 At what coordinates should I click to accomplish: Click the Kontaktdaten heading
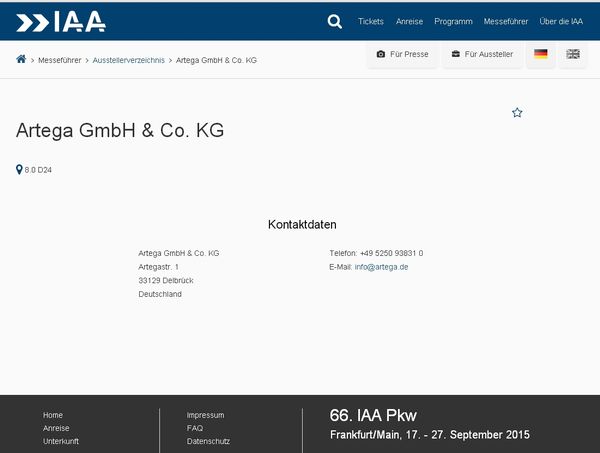pos(302,225)
